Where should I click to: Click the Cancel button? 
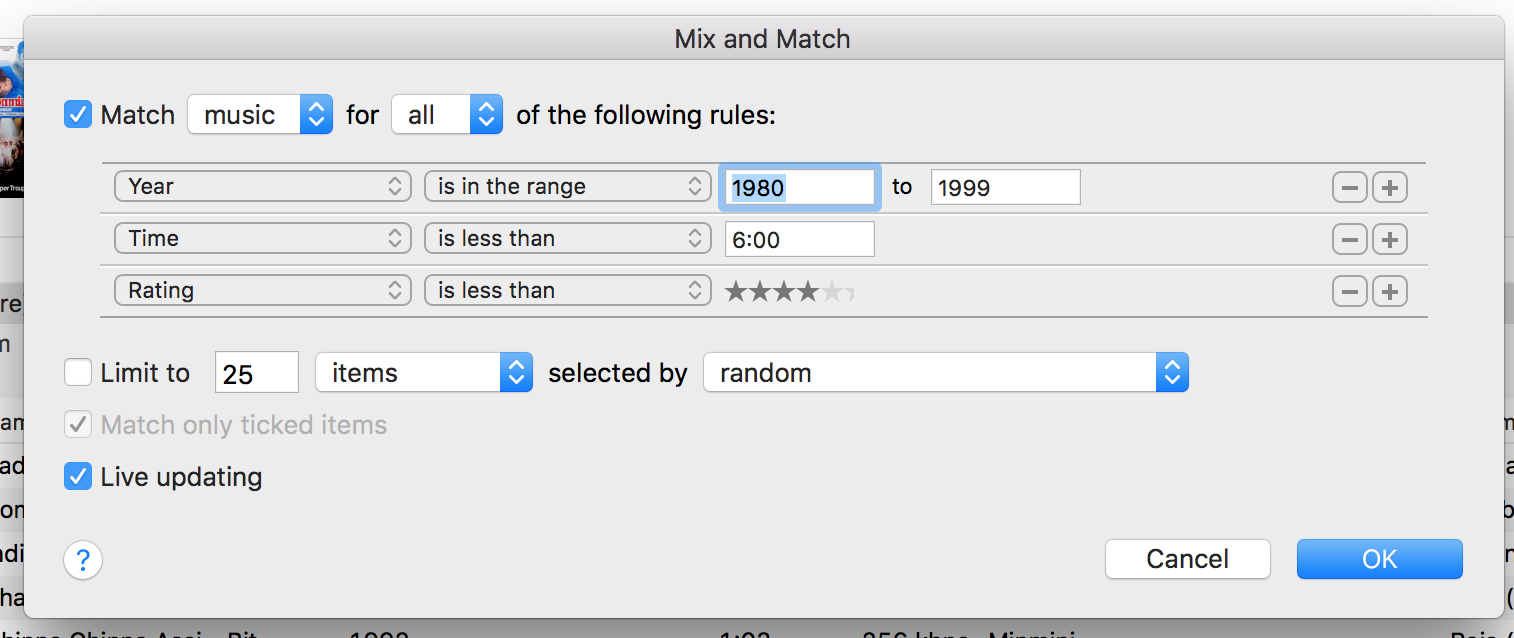point(1187,559)
